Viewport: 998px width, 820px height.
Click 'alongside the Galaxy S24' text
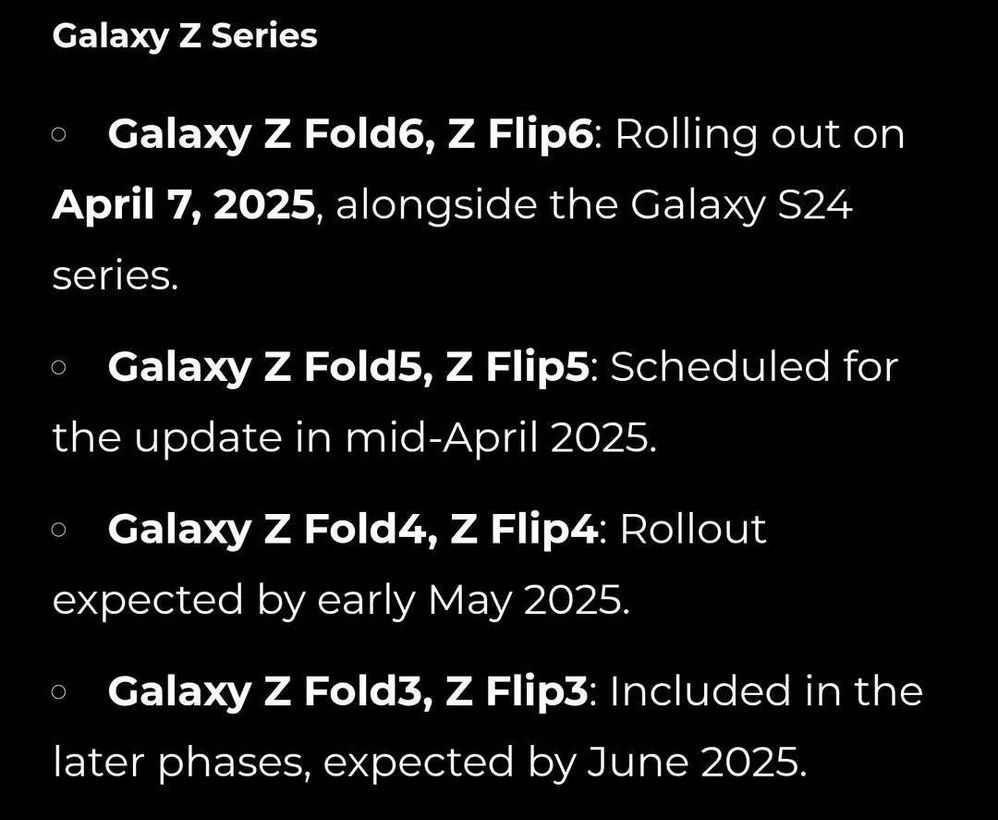(x=594, y=206)
